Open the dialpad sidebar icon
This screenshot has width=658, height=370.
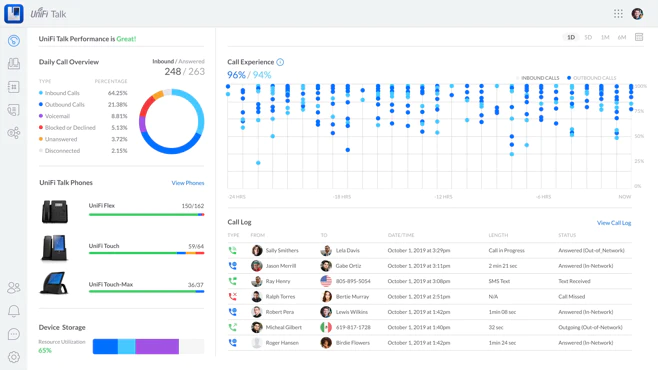(x=13, y=87)
